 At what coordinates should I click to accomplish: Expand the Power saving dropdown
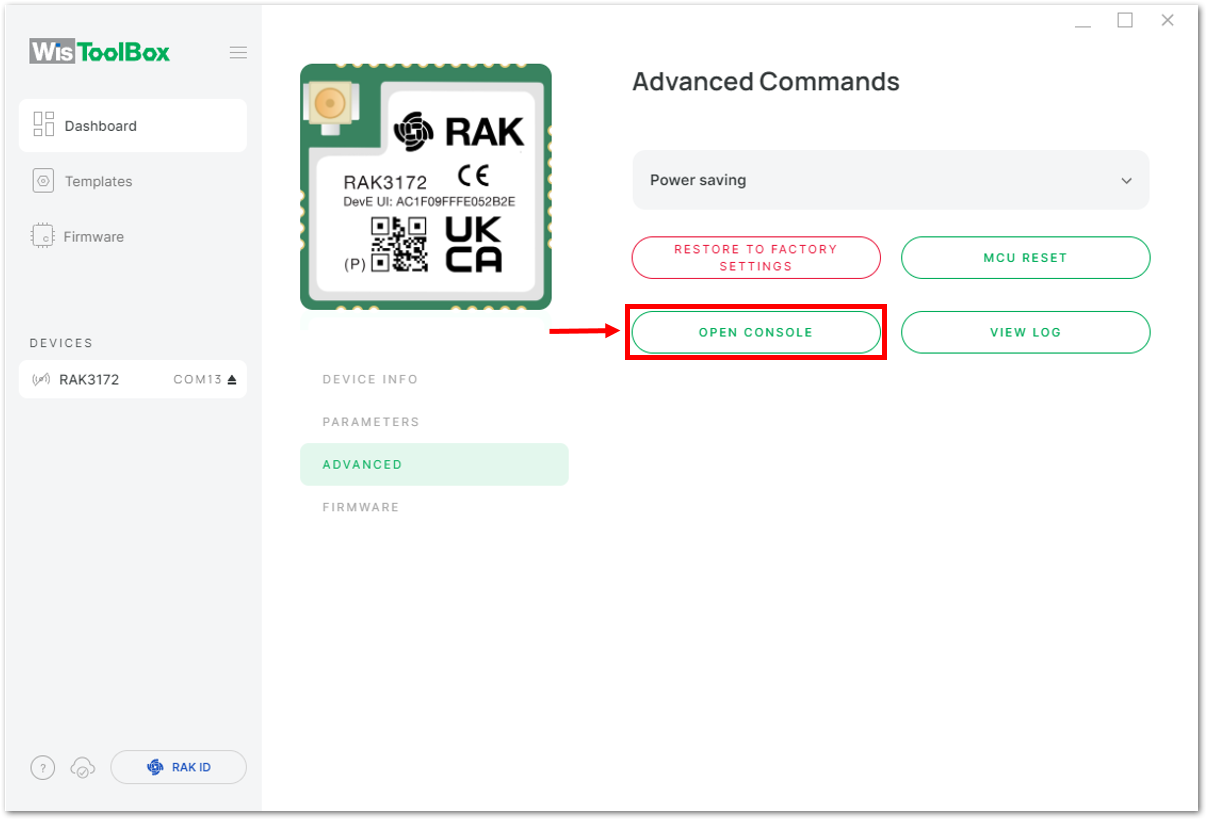891,180
